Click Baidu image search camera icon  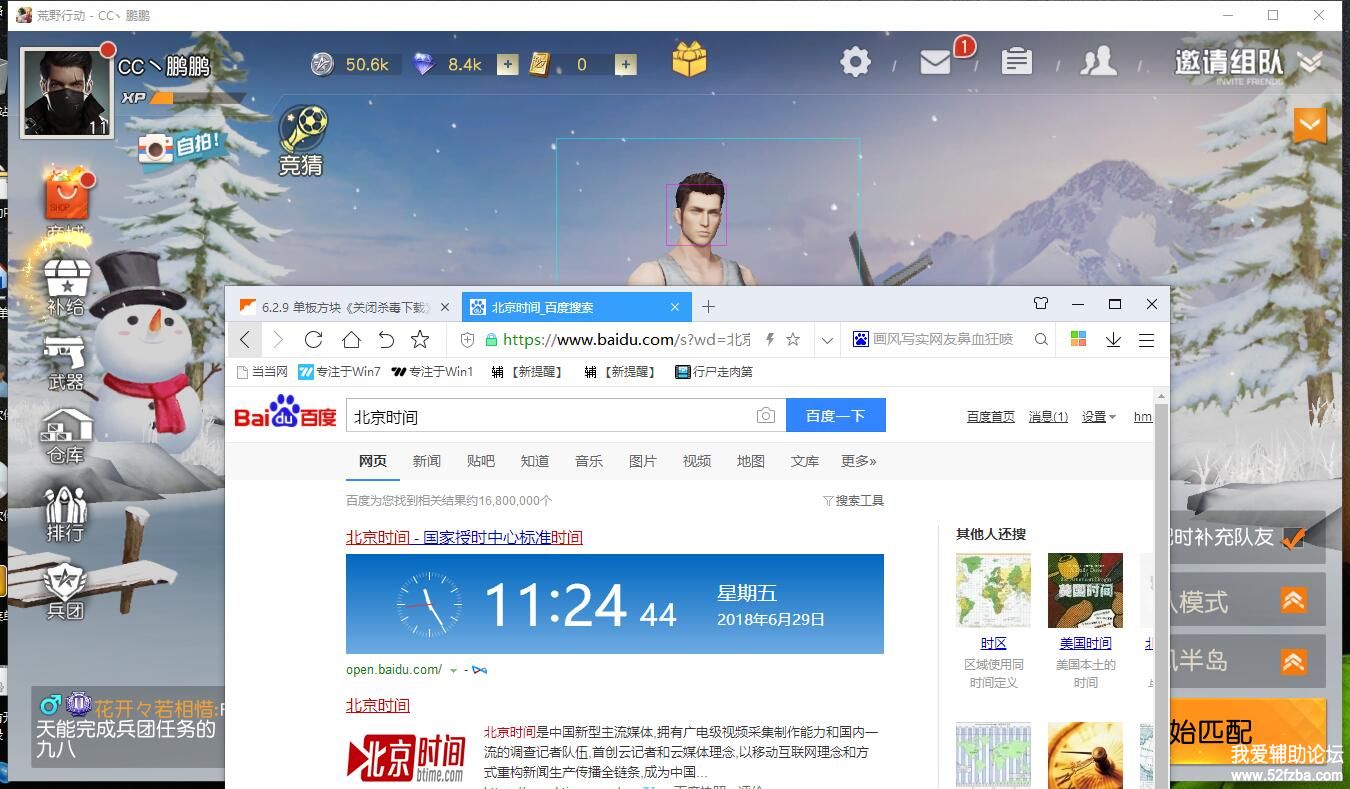pos(766,415)
